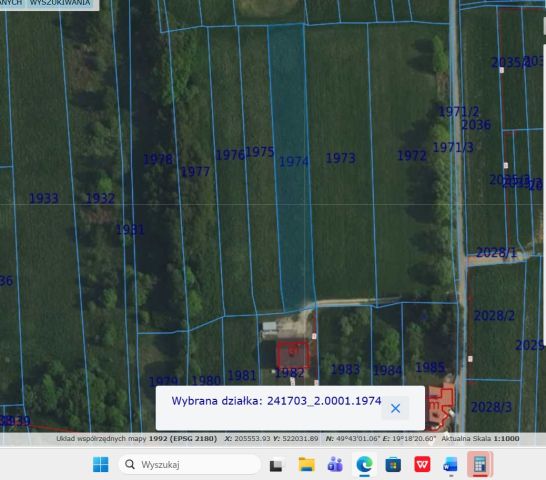Select parcel 1933 on the map
Image resolution: width=546 pixels, height=480 pixels.
tap(44, 199)
